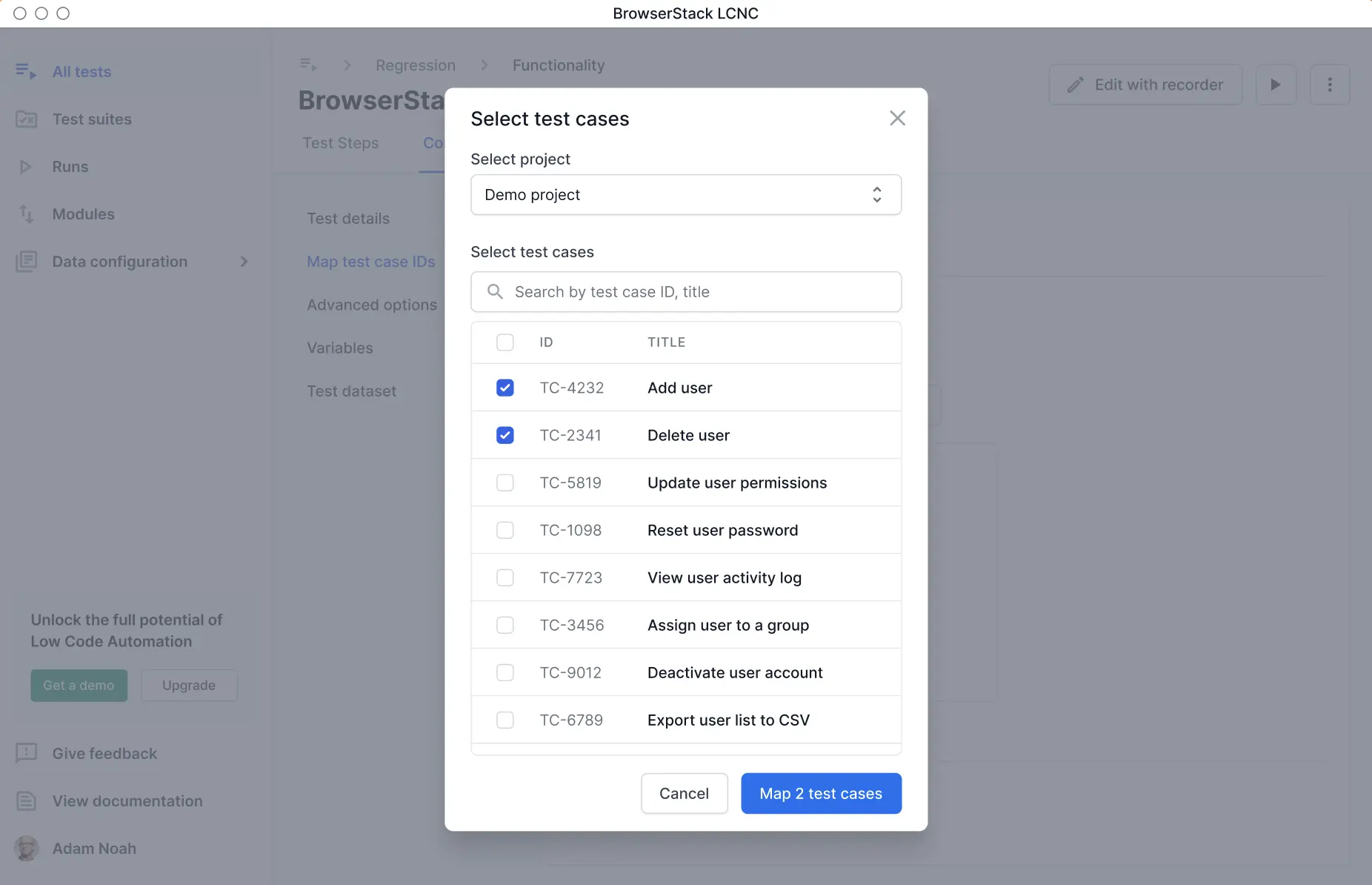Open Test suites from the sidebar icon
The image size is (1372, 885).
click(26, 119)
